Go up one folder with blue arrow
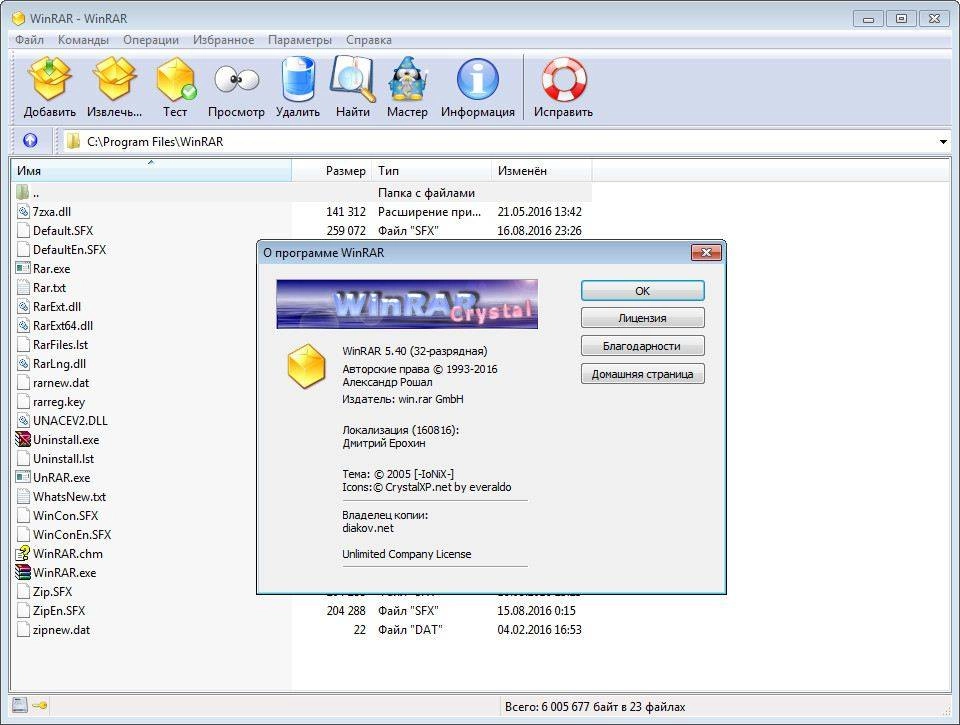The height and width of the screenshot is (725, 960). [30, 141]
